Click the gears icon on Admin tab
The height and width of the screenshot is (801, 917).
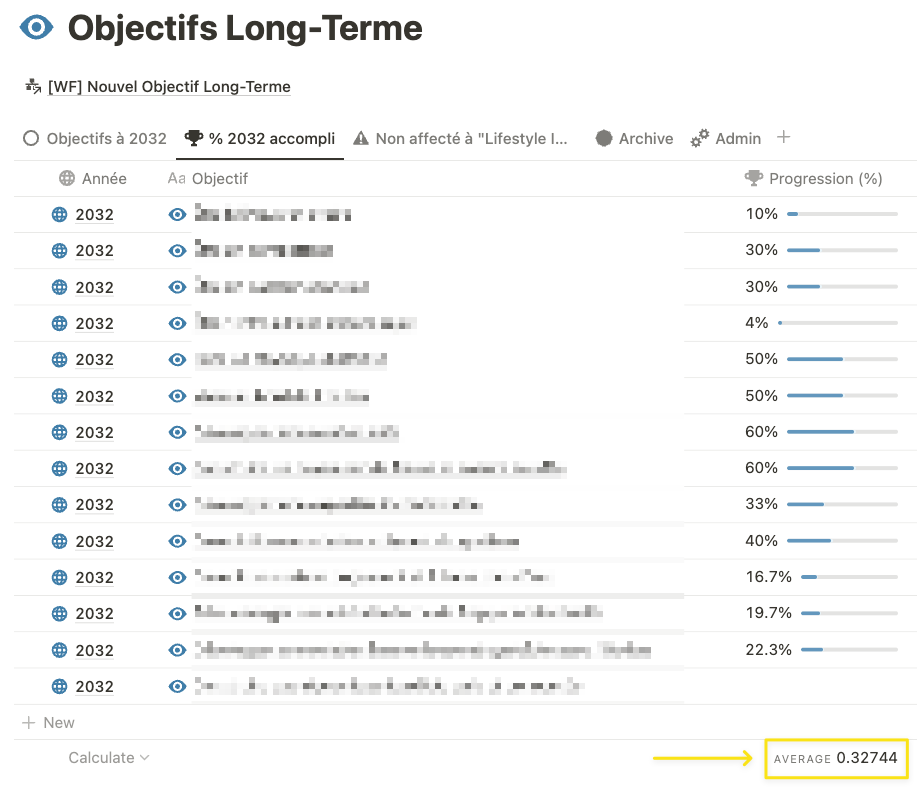pyautogui.click(x=700, y=139)
